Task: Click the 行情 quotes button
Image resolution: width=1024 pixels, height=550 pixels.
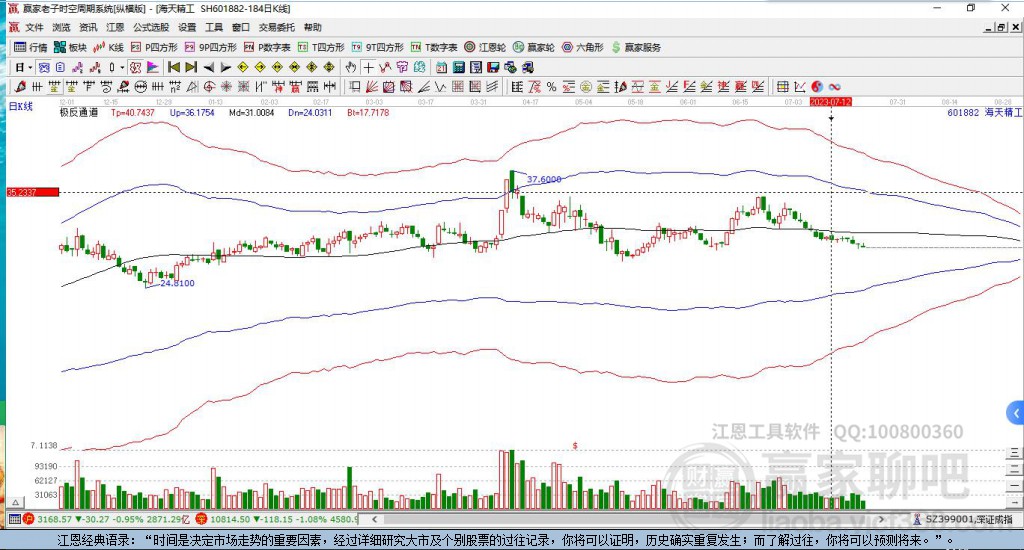Action: point(31,47)
